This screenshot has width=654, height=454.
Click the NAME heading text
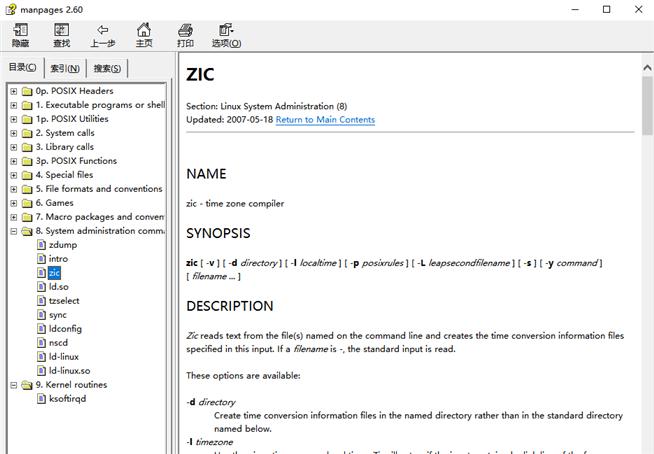(206, 174)
